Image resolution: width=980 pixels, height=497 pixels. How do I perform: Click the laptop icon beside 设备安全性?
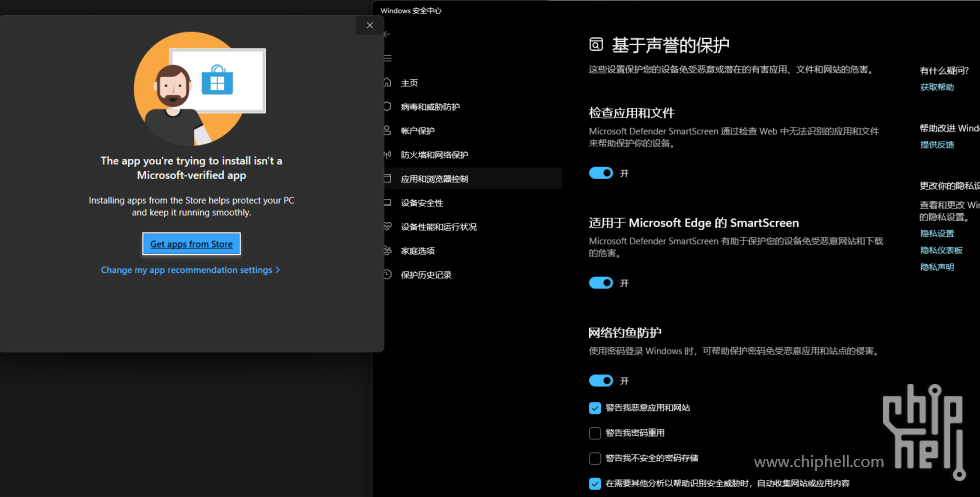point(388,203)
